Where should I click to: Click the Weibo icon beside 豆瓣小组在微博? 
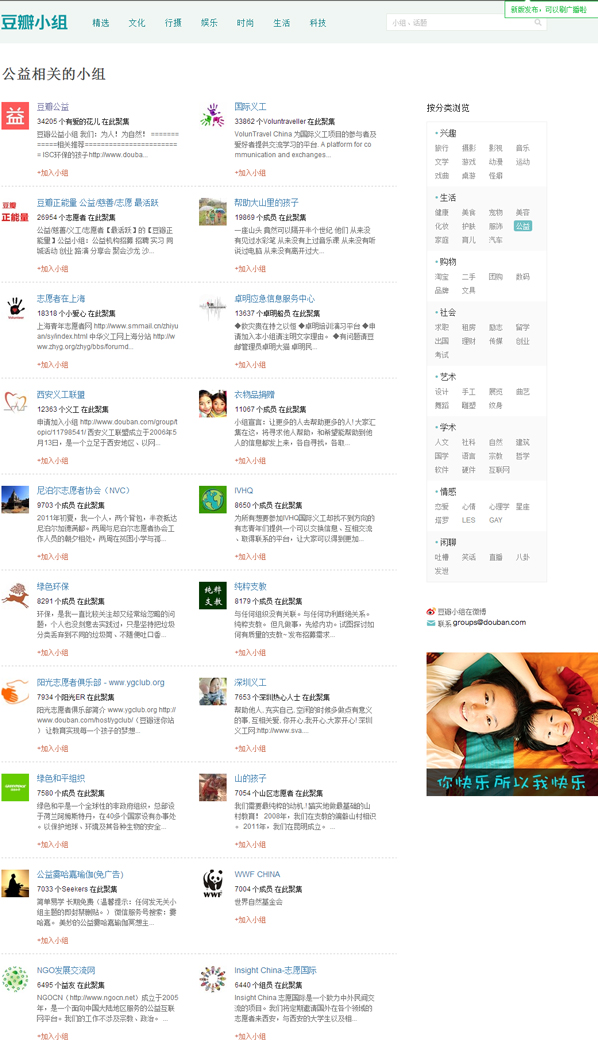click(431, 612)
